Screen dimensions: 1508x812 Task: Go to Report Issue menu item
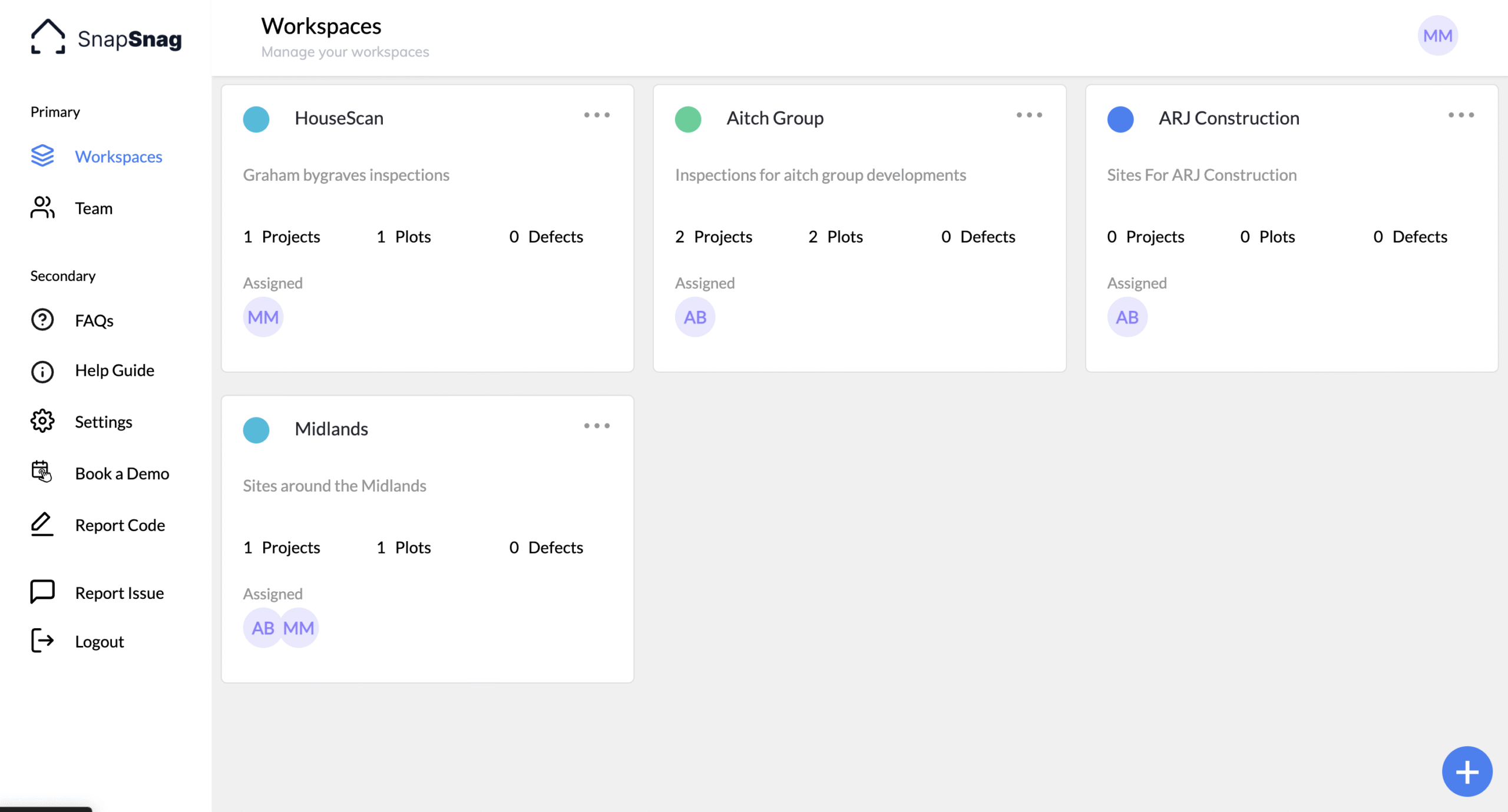[x=119, y=593]
